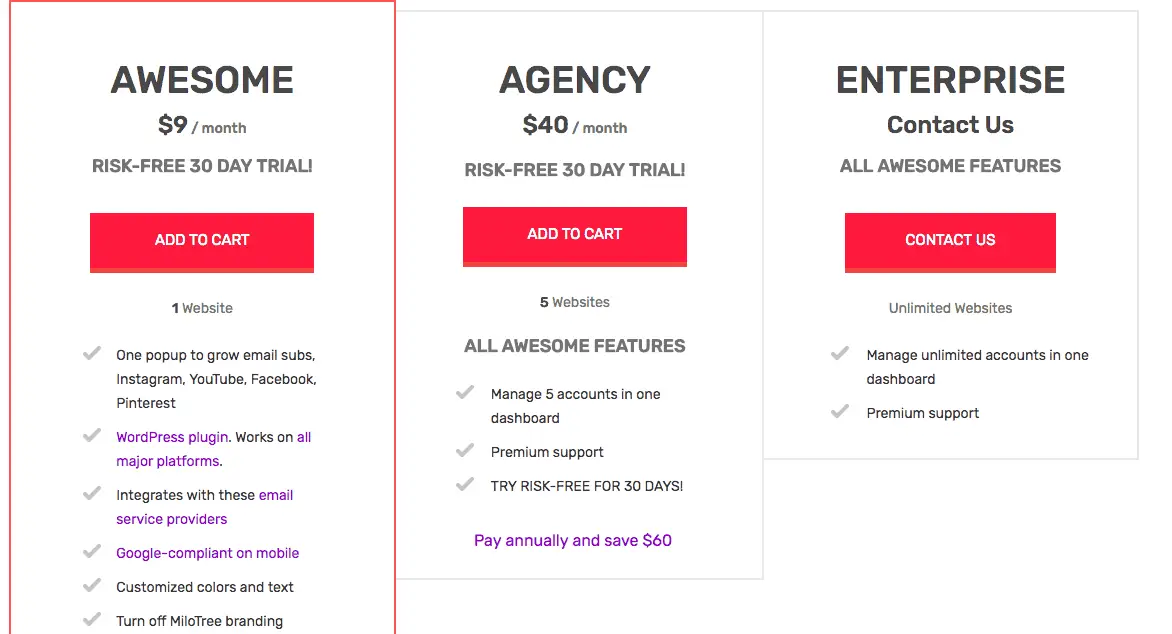This screenshot has height=634, width=1172.
Task: Click checkmark beside Manage 5 accounts
Action: [465, 393]
